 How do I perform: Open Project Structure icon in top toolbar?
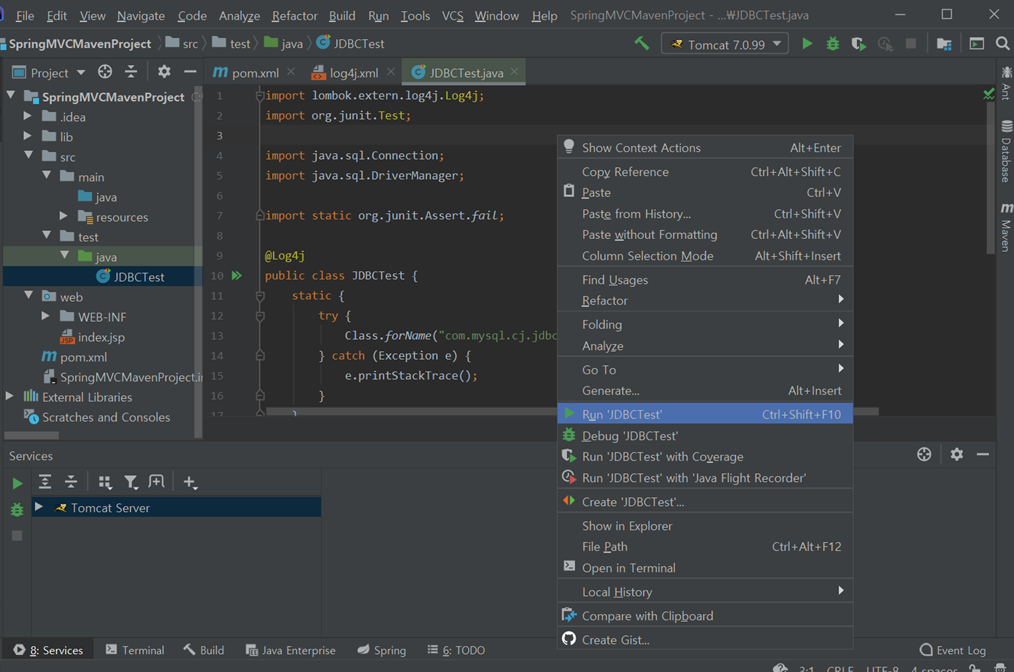tap(944, 44)
